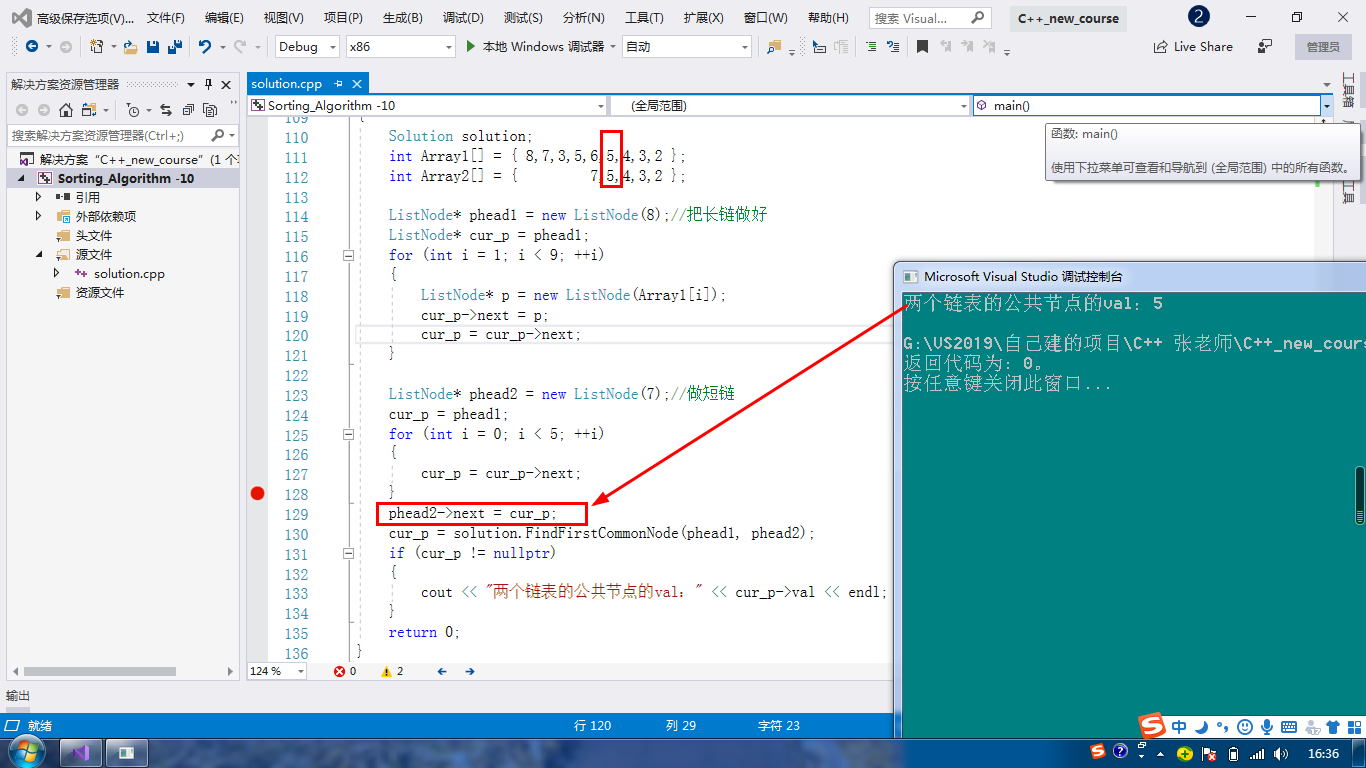The image size is (1366, 768).
Task: Click the Save file icon in toolbar
Action: [x=153, y=46]
